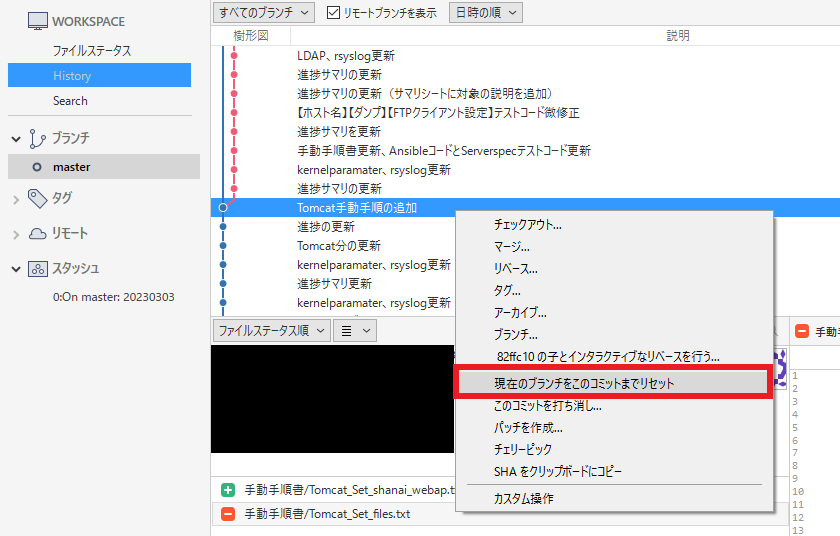This screenshot has height=536, width=840.
Task: Select highlighted commit Tomcat手動手順の追加
Action: [x=525, y=207]
